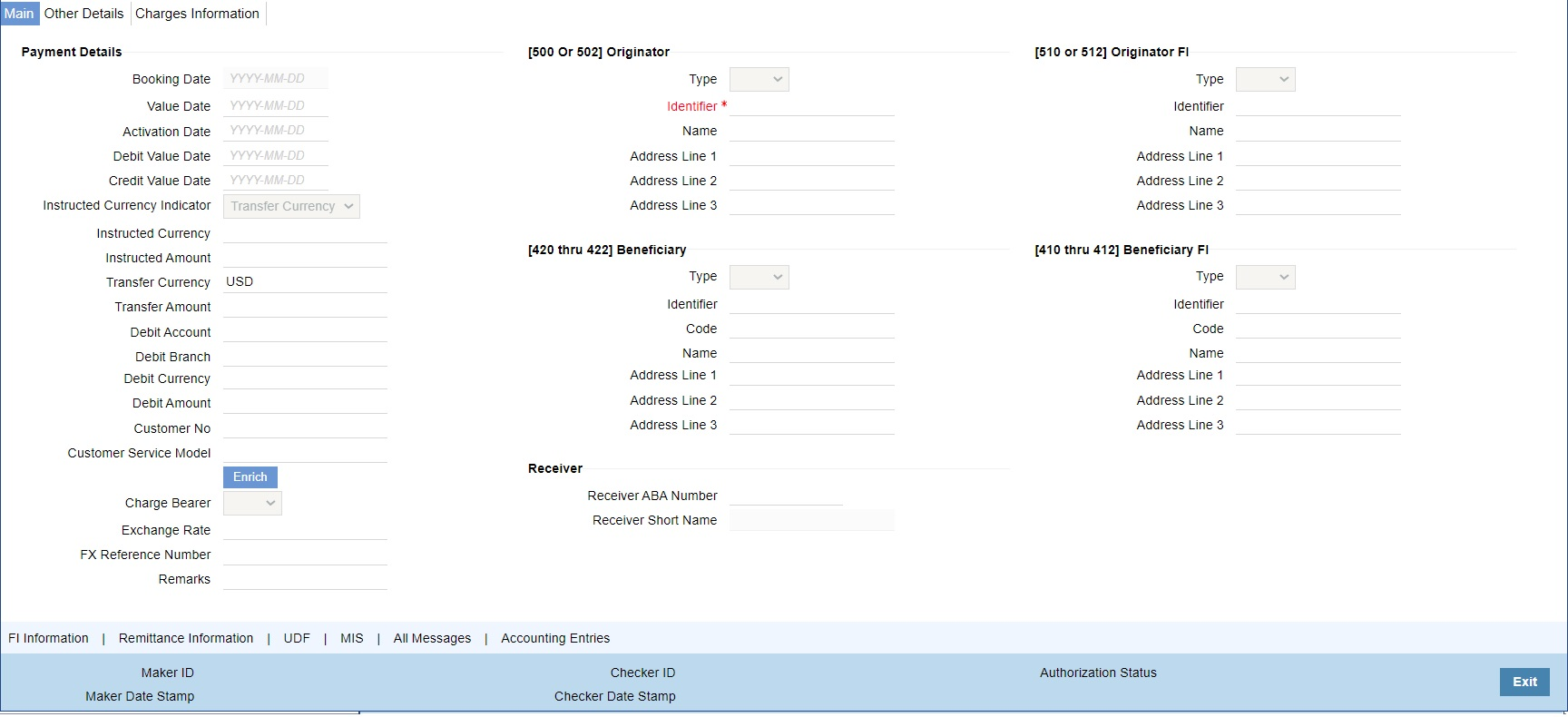
Task: Click the Originator Name field
Action: [x=812, y=131]
